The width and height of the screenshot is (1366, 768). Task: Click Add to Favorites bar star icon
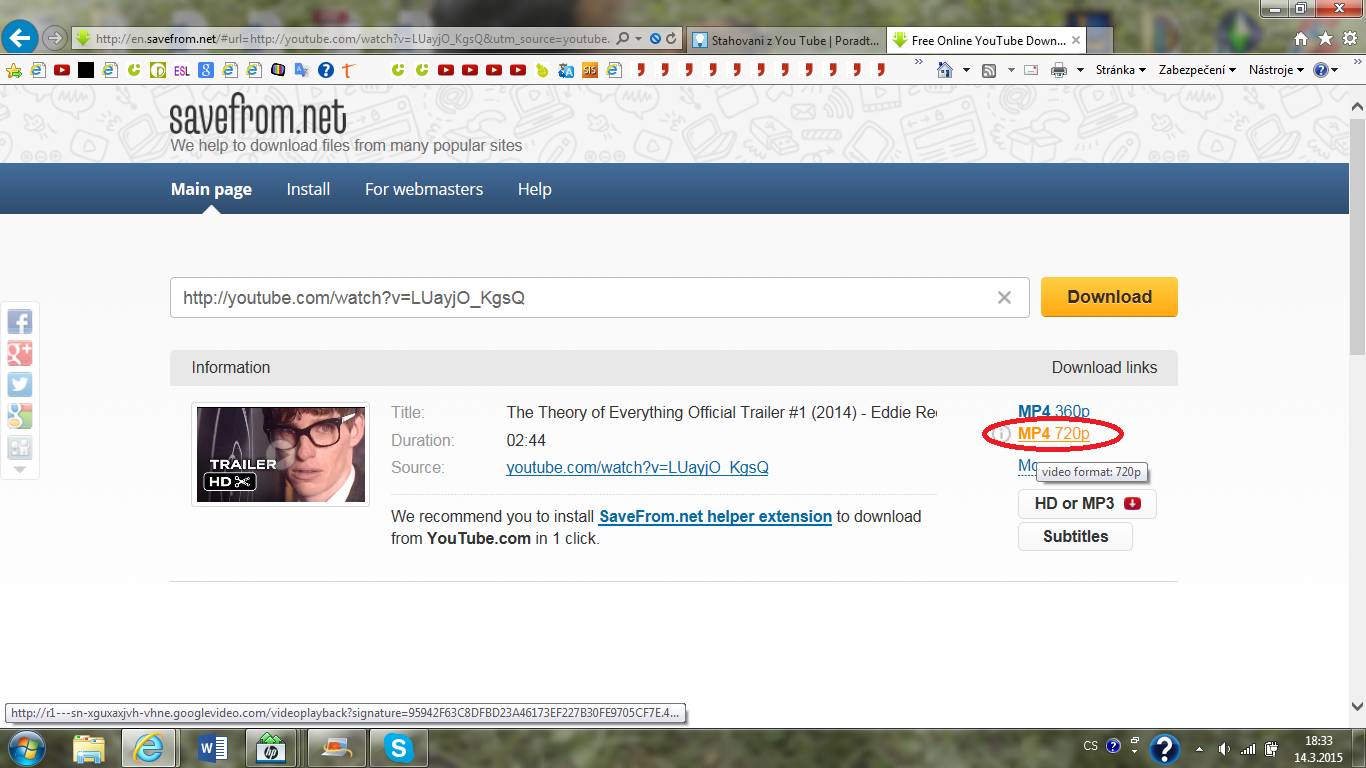14,70
